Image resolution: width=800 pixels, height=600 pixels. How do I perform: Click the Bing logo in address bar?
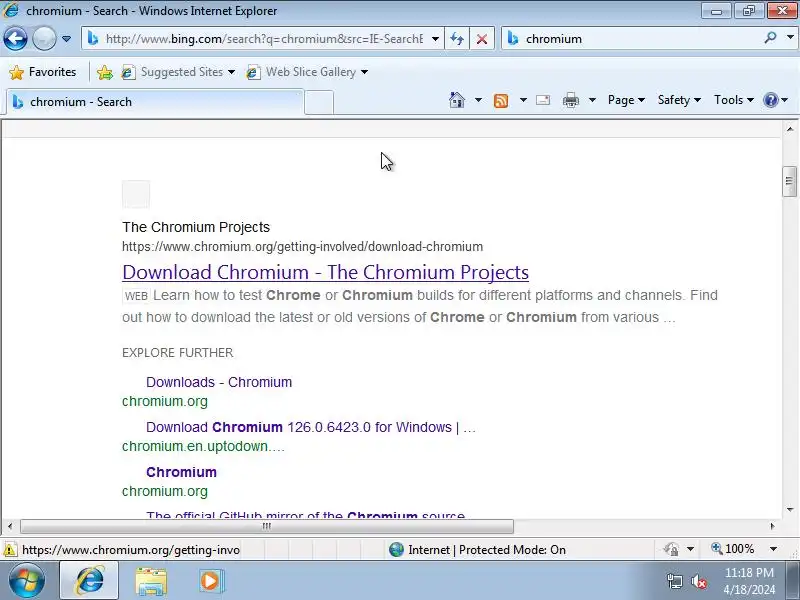pos(93,38)
